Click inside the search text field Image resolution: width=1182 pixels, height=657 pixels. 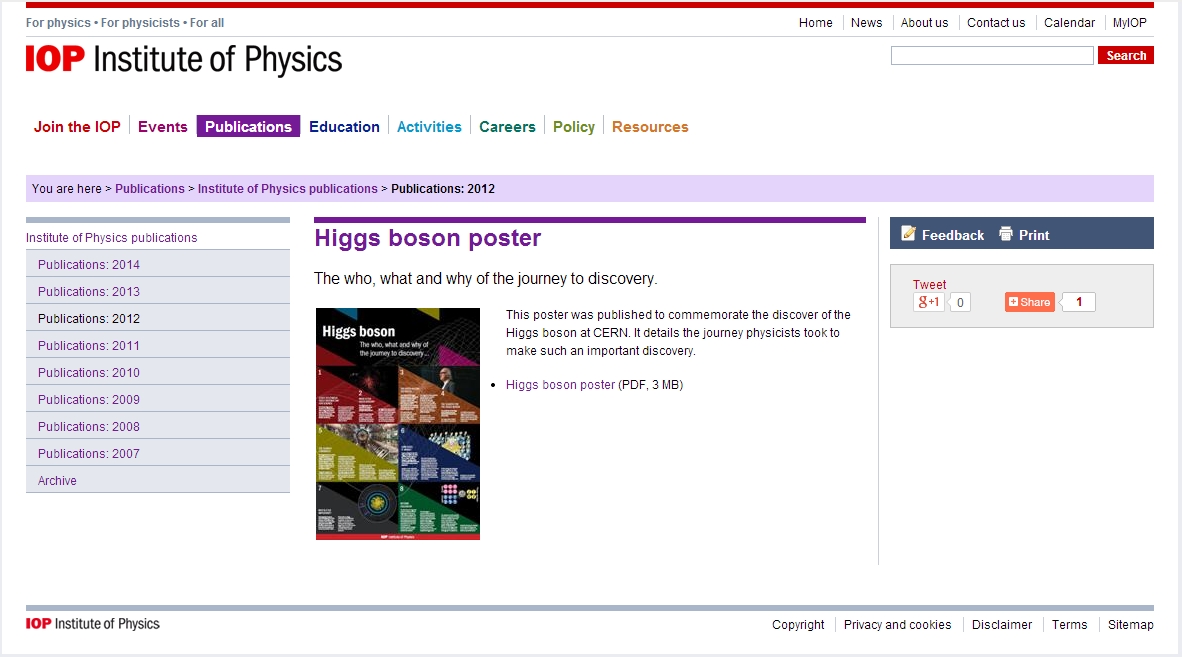[x=991, y=56]
